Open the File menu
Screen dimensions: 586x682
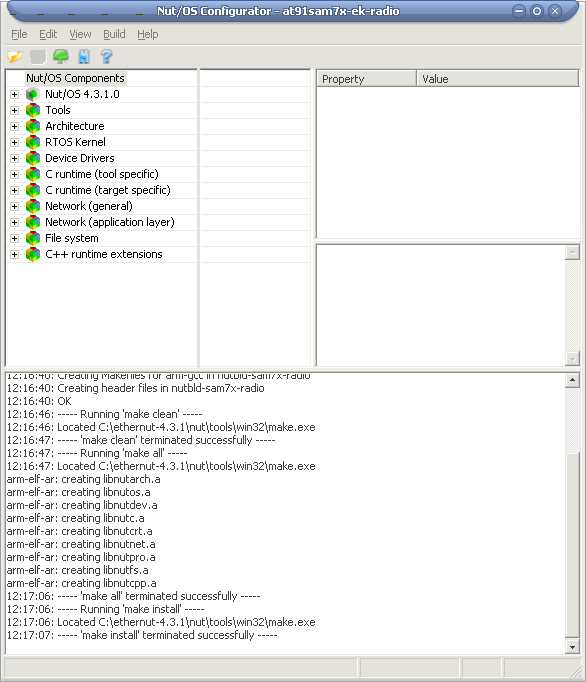(19, 34)
